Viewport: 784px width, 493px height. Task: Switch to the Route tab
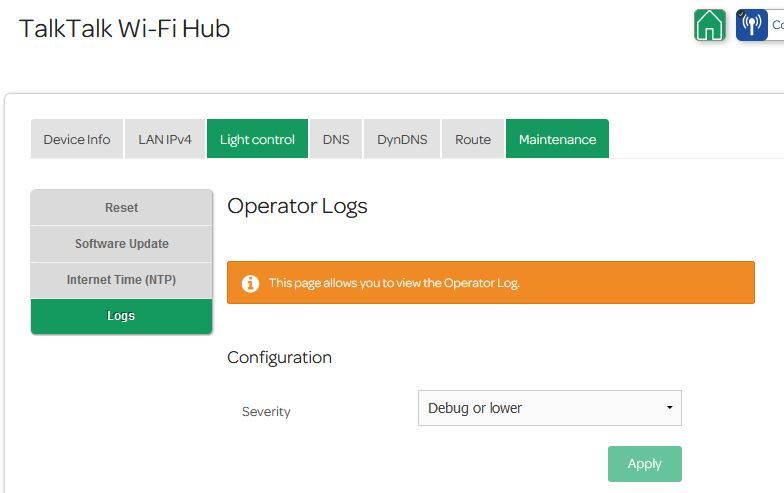[x=473, y=139]
